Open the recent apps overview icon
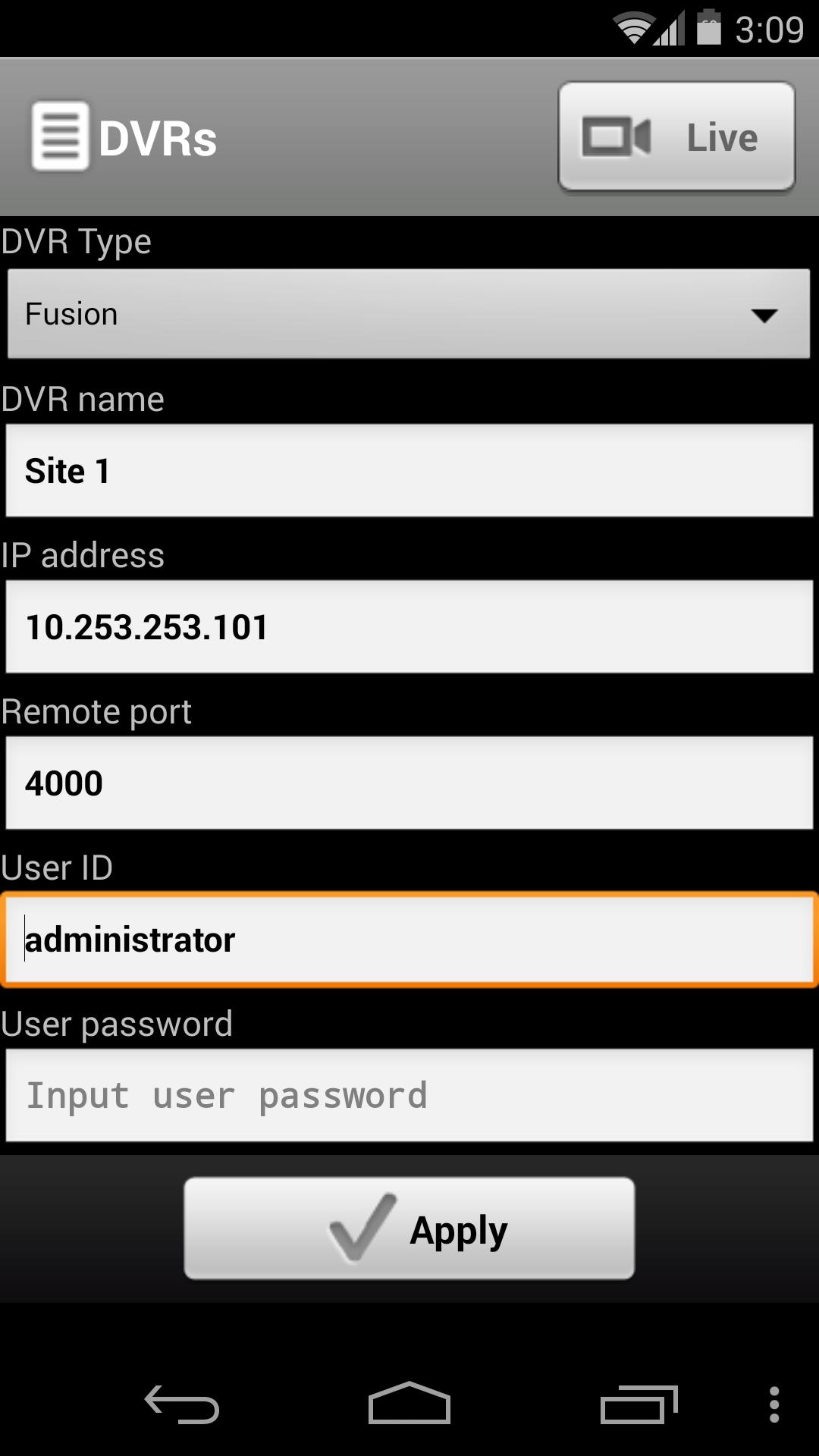 [x=639, y=1405]
